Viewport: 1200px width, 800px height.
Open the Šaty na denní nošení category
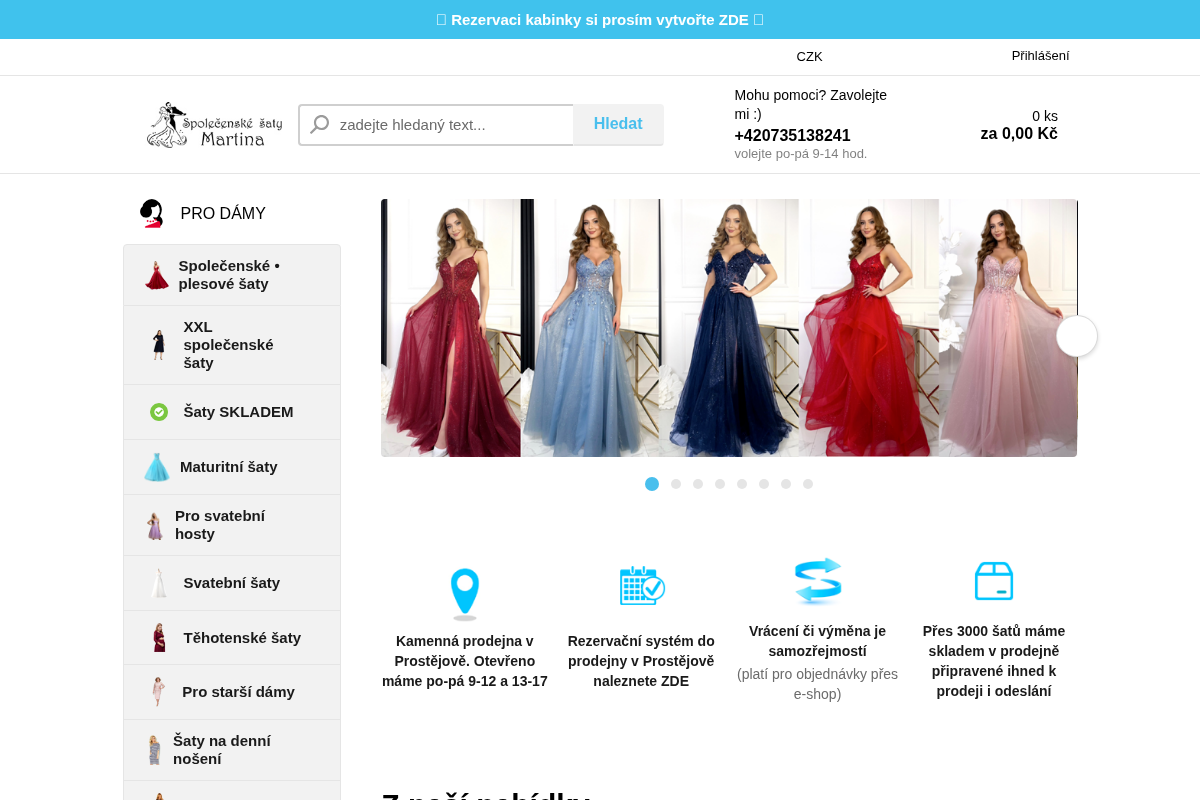tap(232, 750)
